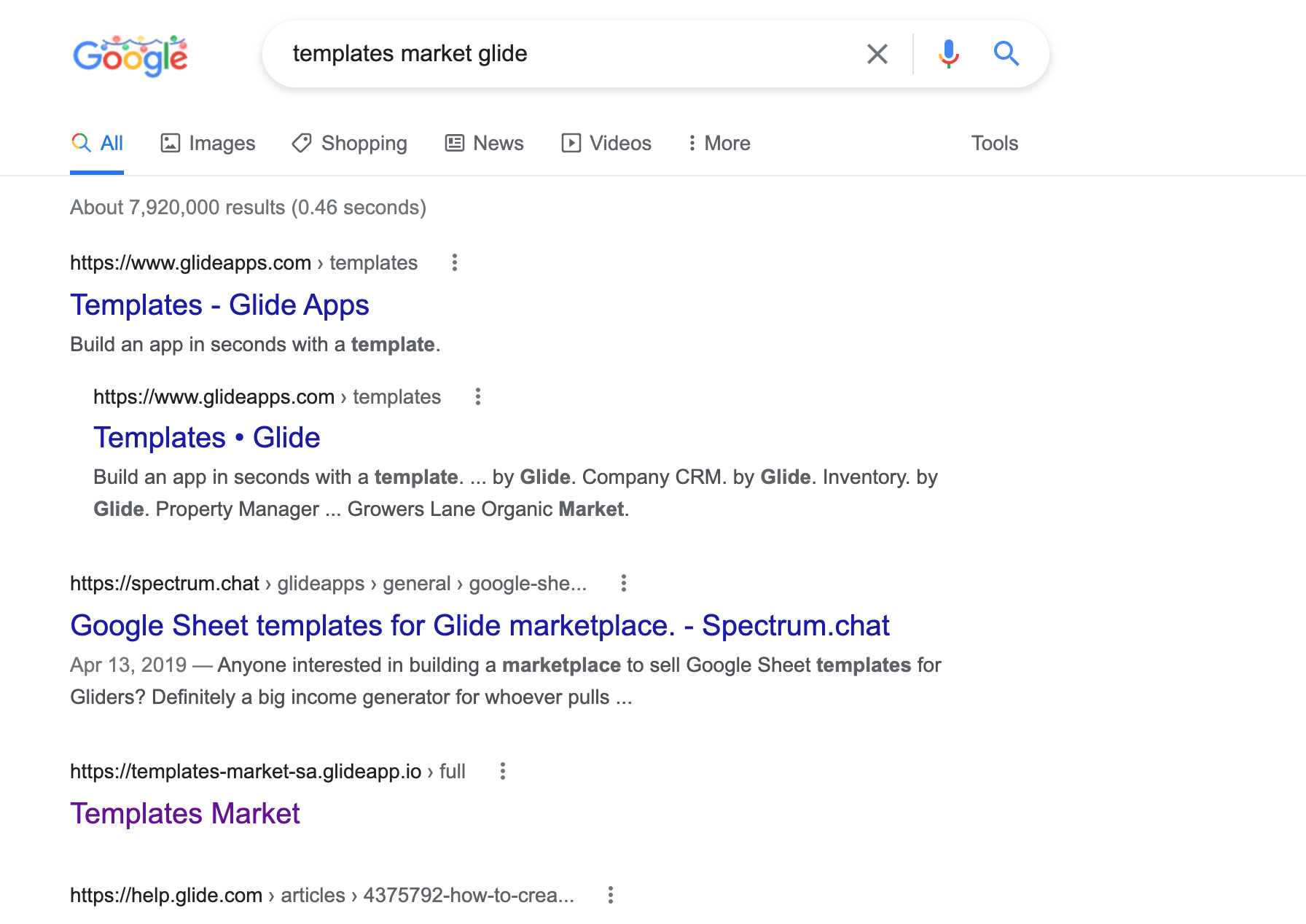
Task: Clear the search box with the X icon
Action: pyautogui.click(x=877, y=54)
